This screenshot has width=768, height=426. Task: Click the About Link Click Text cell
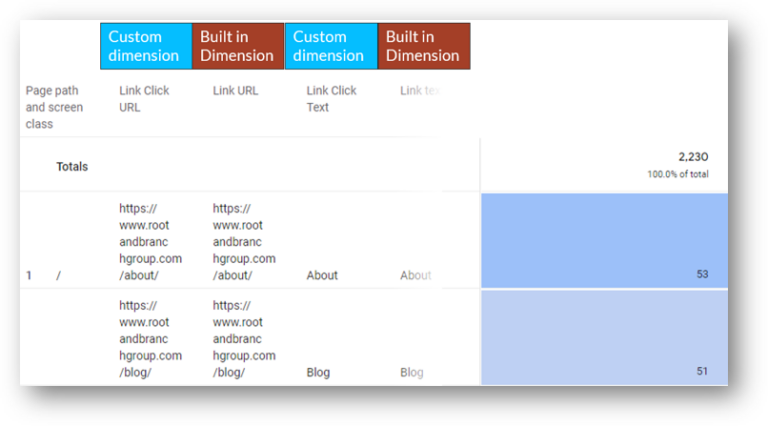pos(322,275)
